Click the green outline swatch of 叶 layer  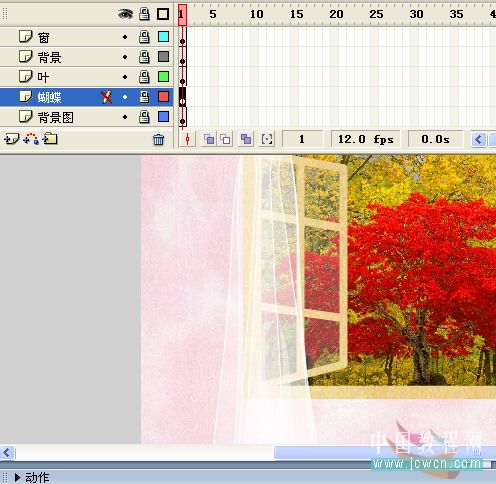(163, 77)
